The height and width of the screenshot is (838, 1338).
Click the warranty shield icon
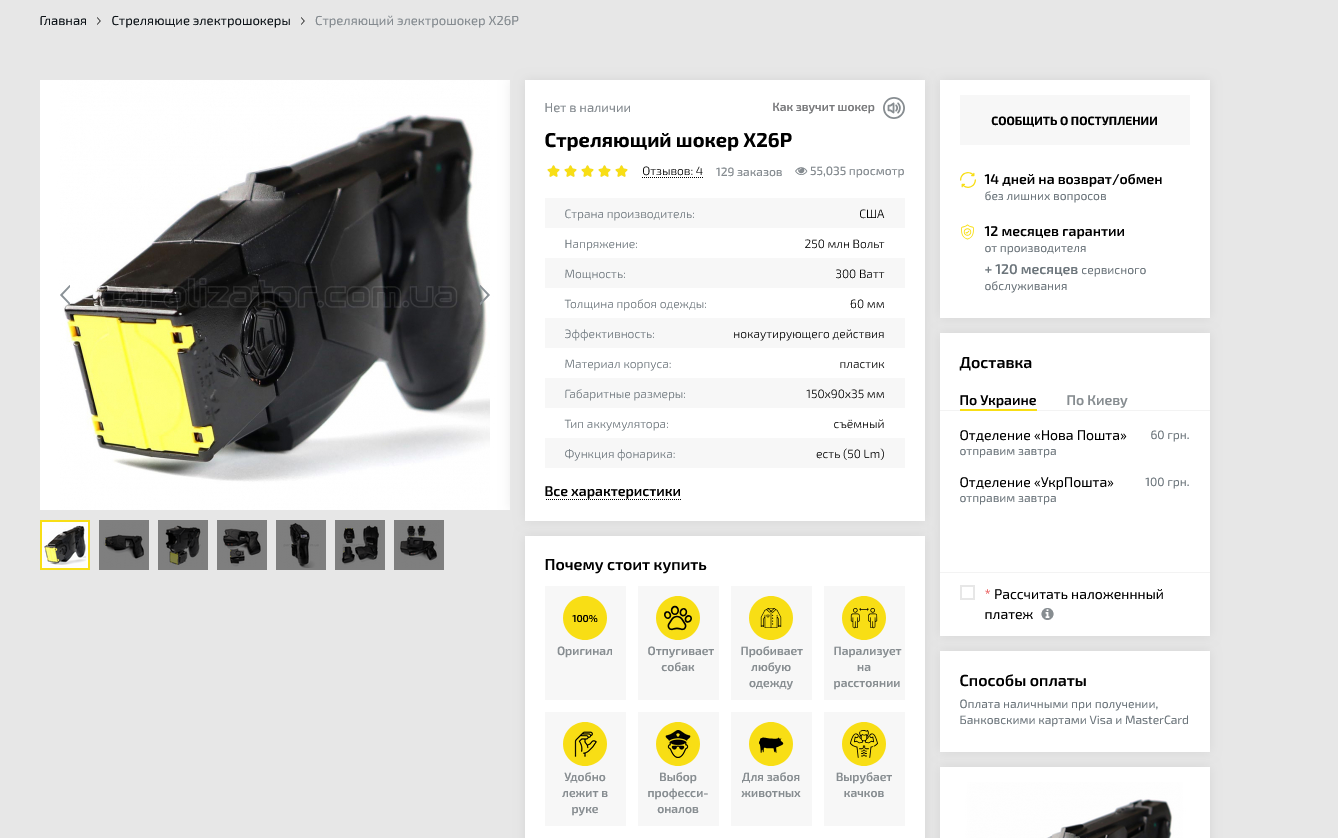[x=967, y=232]
